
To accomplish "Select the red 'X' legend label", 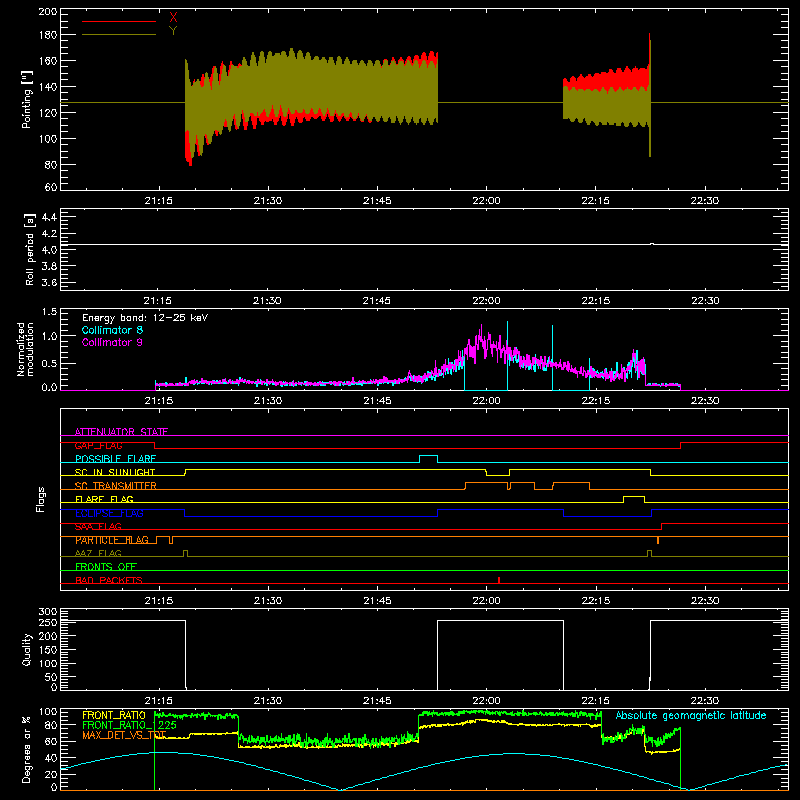I will 173,18.
